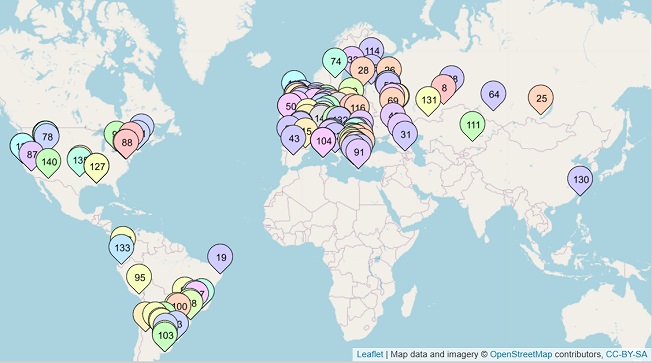Viewport: 652px width, 363px height.
Task: Open the pink marker labeled 50
Action: point(290,106)
